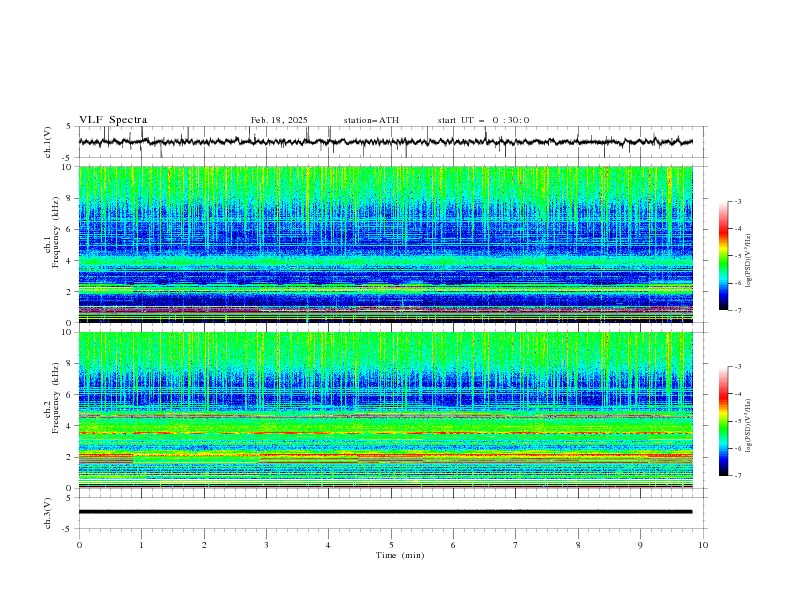Image resolution: width=792 pixels, height=612 pixels.
Task: Click the ch.1 spectrogram "4" kHz tick label
Action: click(71, 261)
